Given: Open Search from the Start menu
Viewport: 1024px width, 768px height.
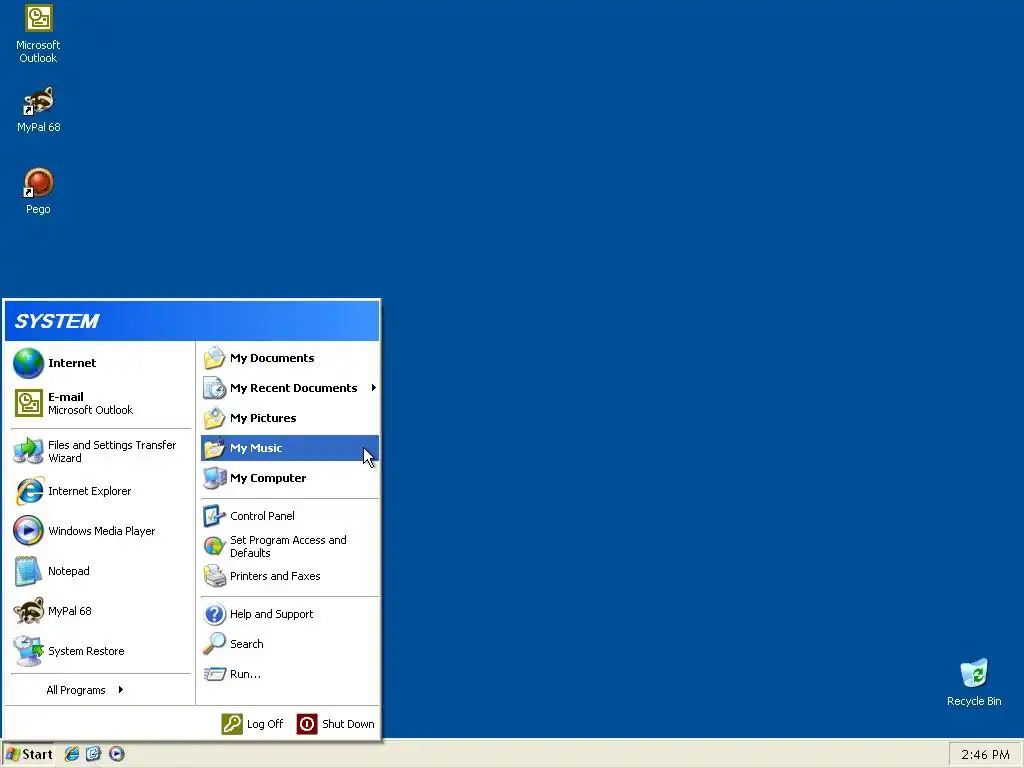Looking at the screenshot, I should coord(289,644).
